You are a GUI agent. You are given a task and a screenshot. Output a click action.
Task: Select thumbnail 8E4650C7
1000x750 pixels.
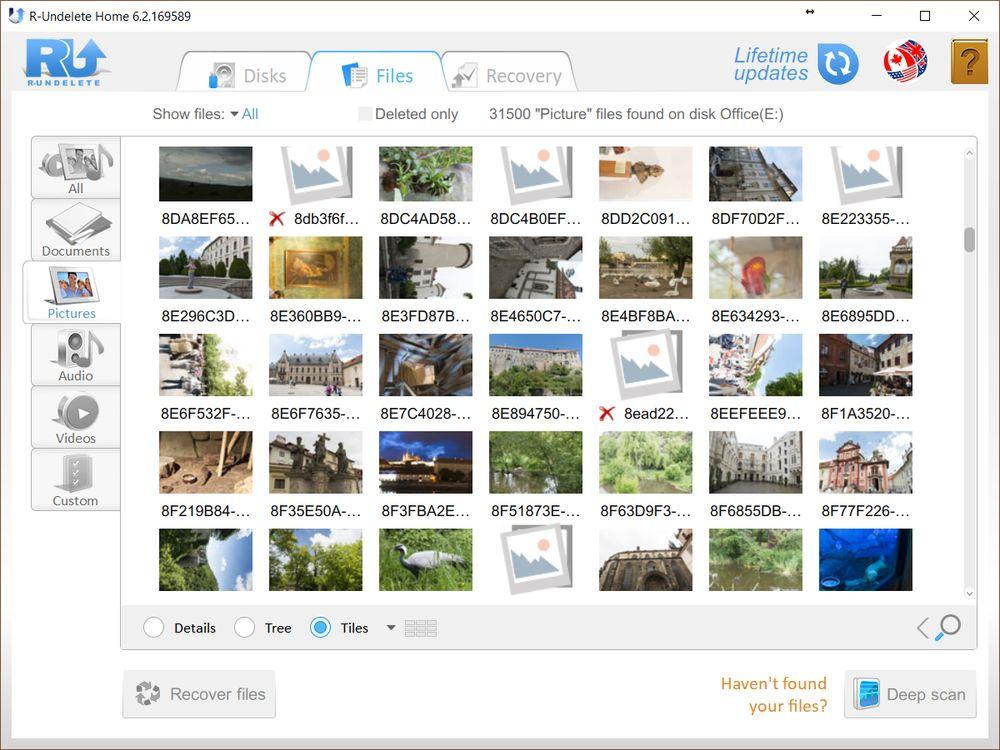536,267
